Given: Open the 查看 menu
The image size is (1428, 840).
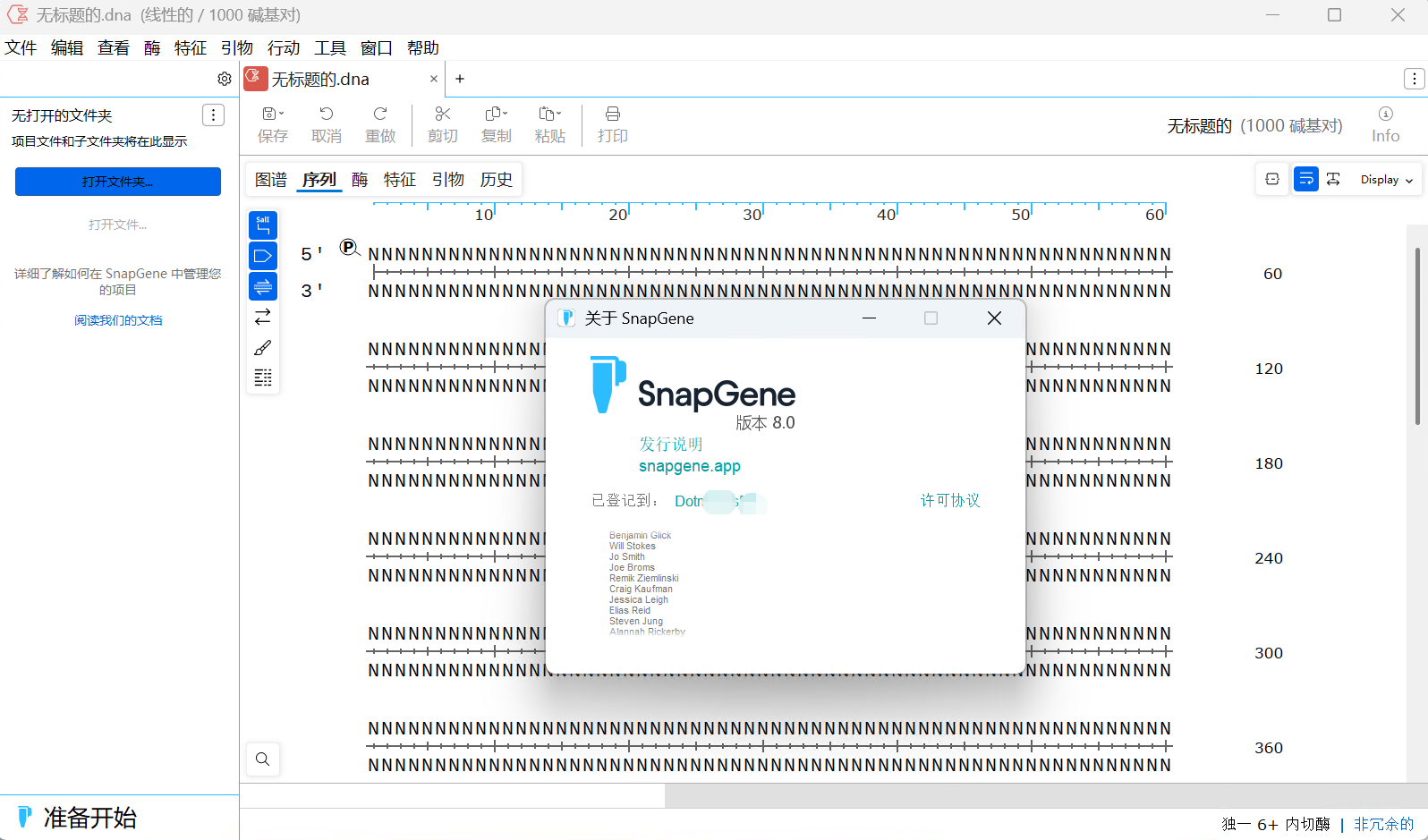Looking at the screenshot, I should [114, 47].
